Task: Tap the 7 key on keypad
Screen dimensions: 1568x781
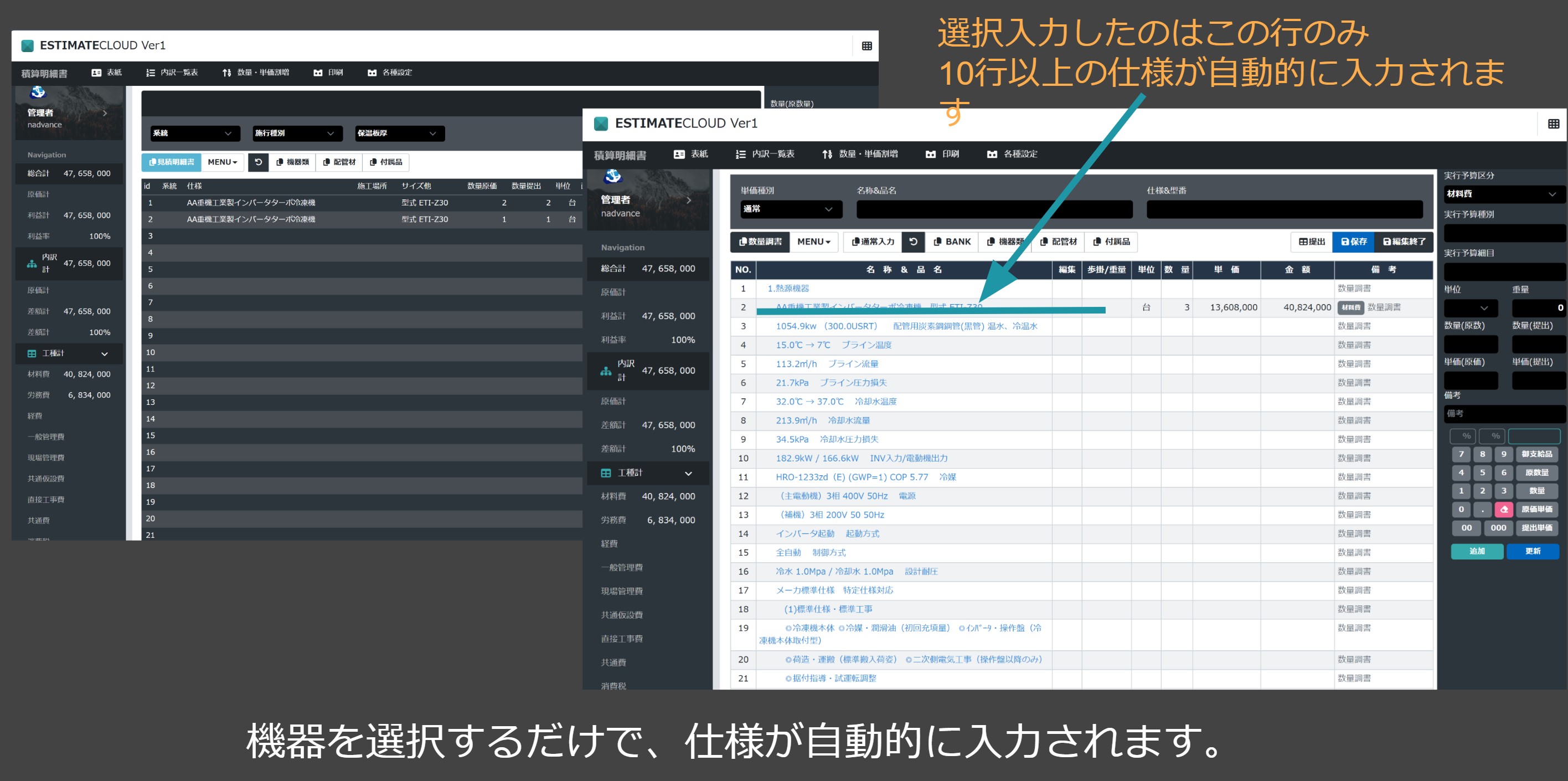Action: point(1461,454)
